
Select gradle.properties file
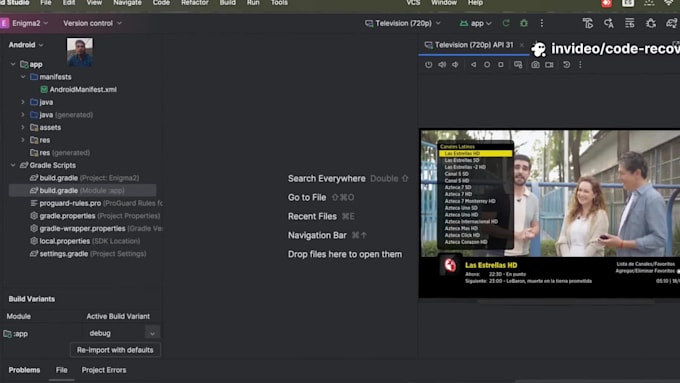coord(95,216)
